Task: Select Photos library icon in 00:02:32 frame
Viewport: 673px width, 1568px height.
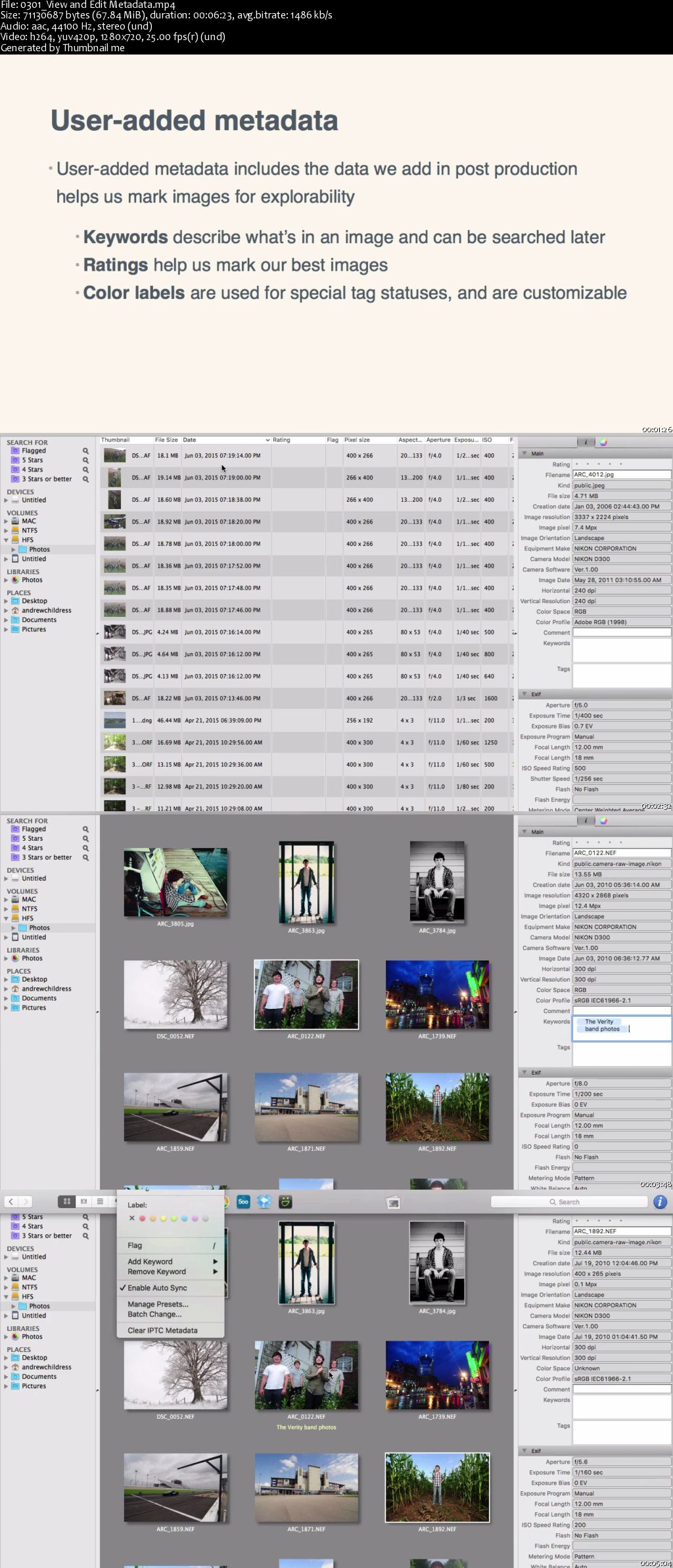Action: point(16,580)
